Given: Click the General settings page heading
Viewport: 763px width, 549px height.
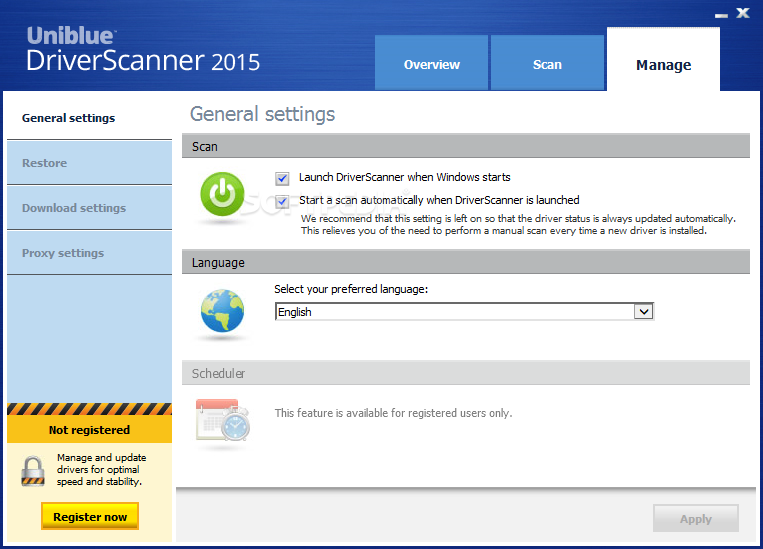Looking at the screenshot, I should 262,114.
